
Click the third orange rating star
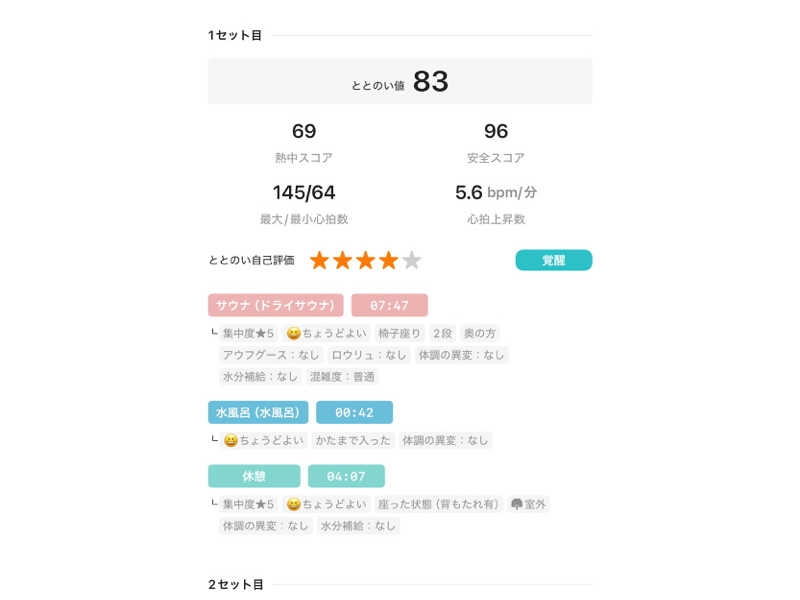coord(365,261)
